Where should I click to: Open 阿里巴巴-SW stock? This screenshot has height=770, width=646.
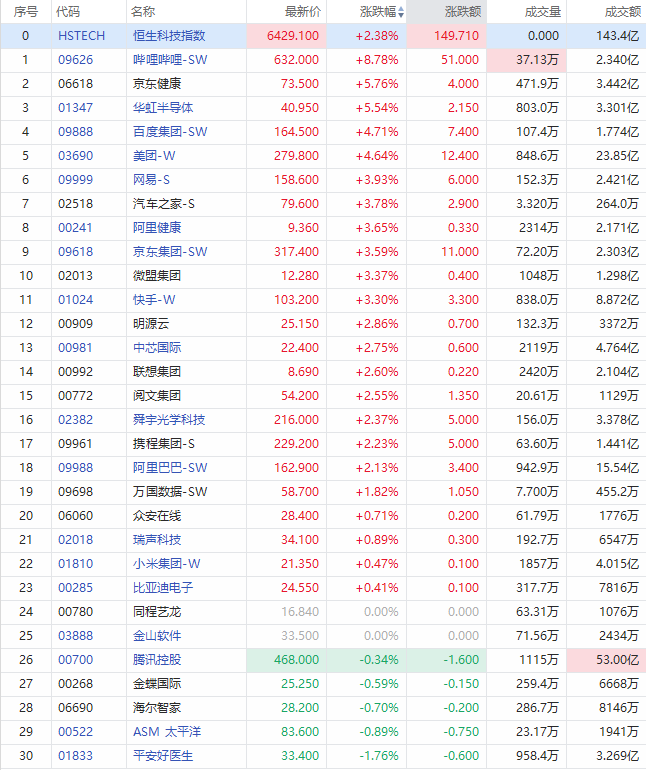point(170,468)
